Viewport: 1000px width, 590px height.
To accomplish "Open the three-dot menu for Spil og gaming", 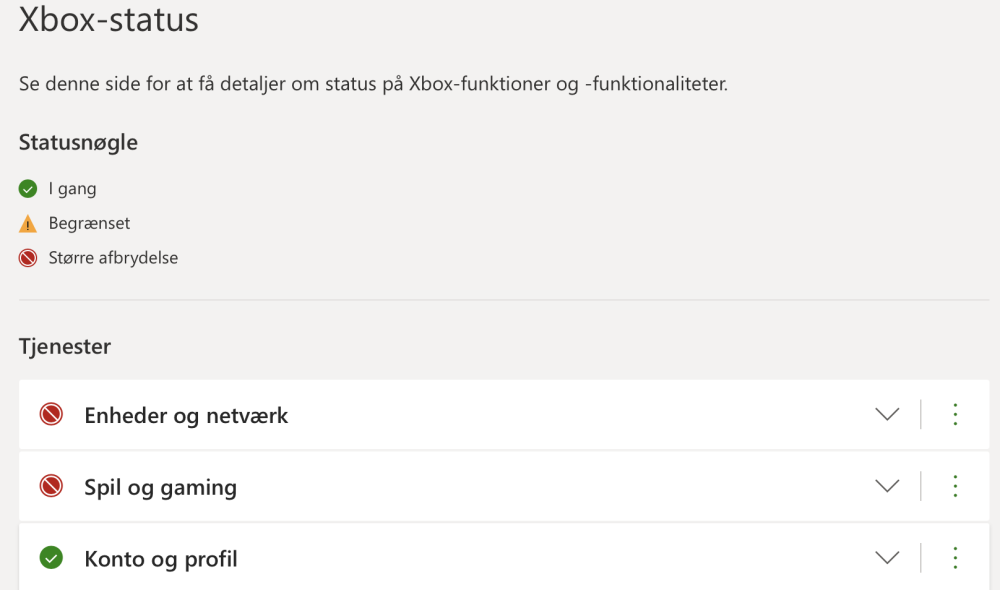I will tap(955, 486).
